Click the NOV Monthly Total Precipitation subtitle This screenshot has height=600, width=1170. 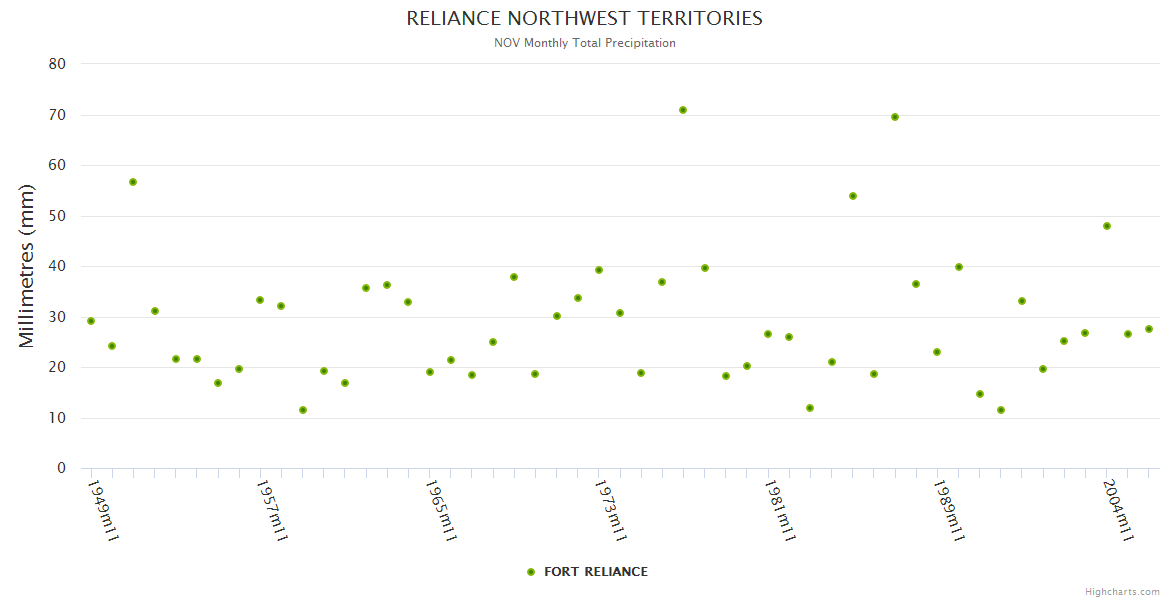(584, 43)
